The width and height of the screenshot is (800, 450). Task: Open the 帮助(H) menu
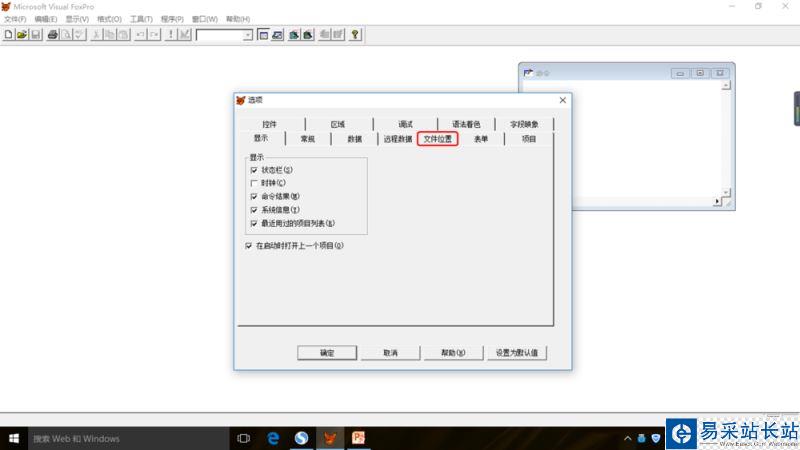click(x=238, y=19)
